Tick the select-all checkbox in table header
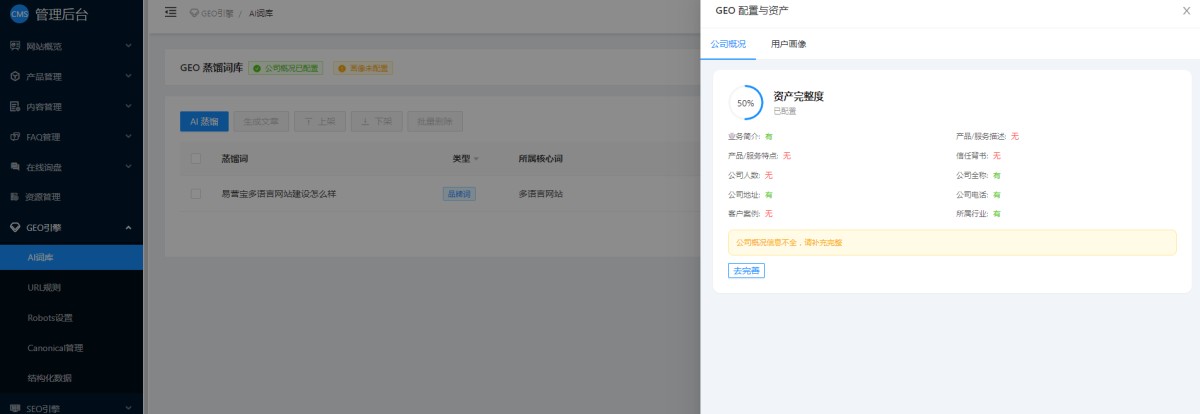Image resolution: width=1200 pixels, height=414 pixels. [196, 158]
